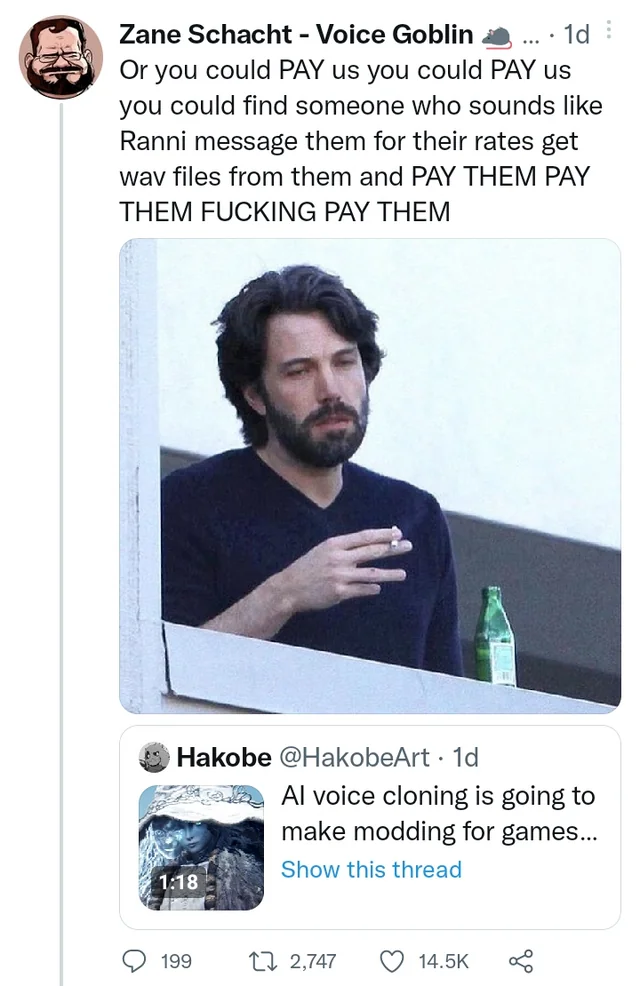Play the Ranni video thumbnail
The image size is (640, 986).
point(201,847)
